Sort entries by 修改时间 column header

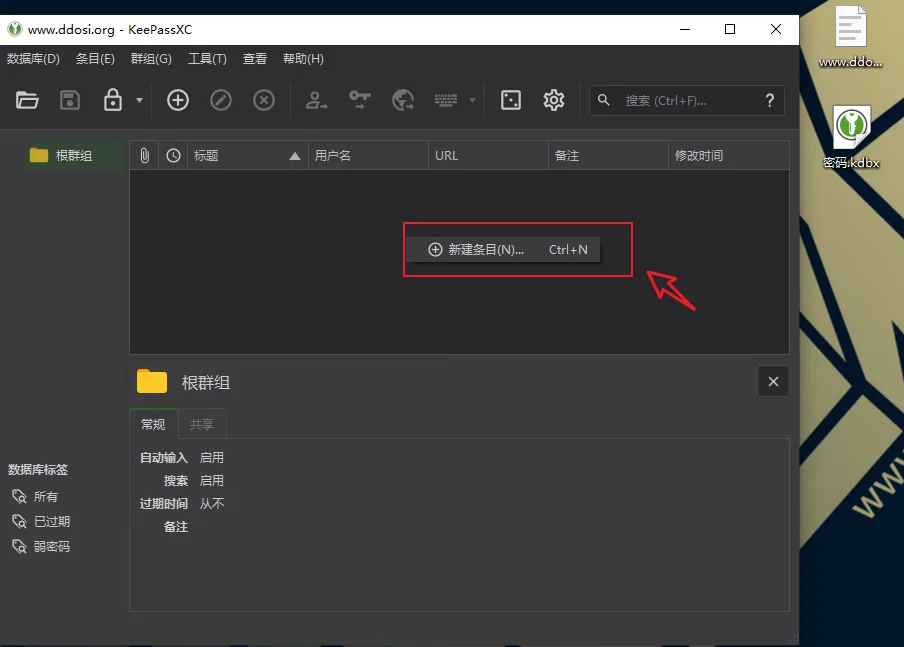729,156
